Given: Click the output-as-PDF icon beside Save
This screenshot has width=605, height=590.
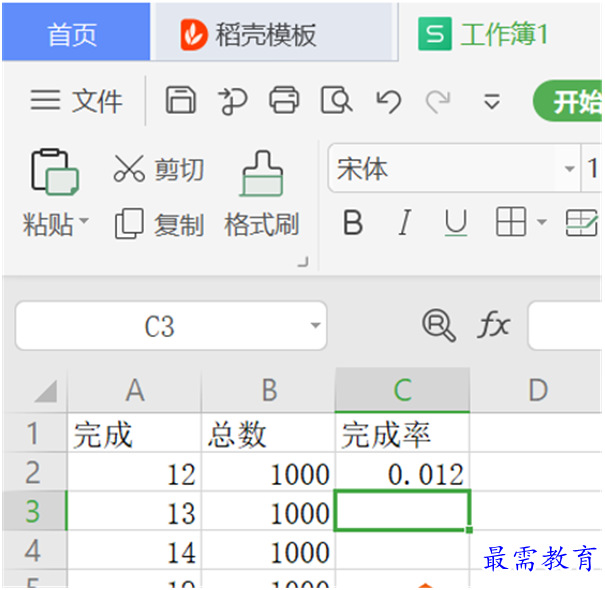Looking at the screenshot, I should point(232,101).
